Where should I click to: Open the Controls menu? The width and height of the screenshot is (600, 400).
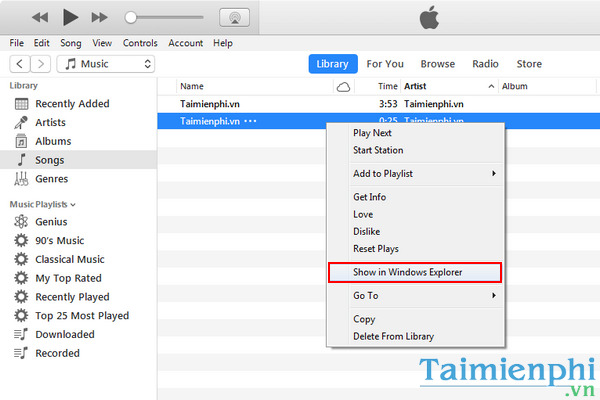(140, 43)
